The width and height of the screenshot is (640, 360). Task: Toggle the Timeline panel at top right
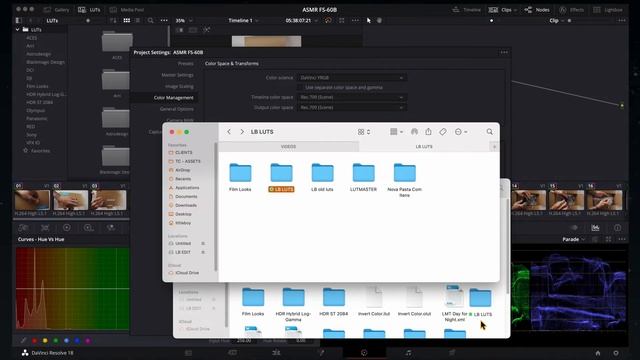tap(467, 9)
